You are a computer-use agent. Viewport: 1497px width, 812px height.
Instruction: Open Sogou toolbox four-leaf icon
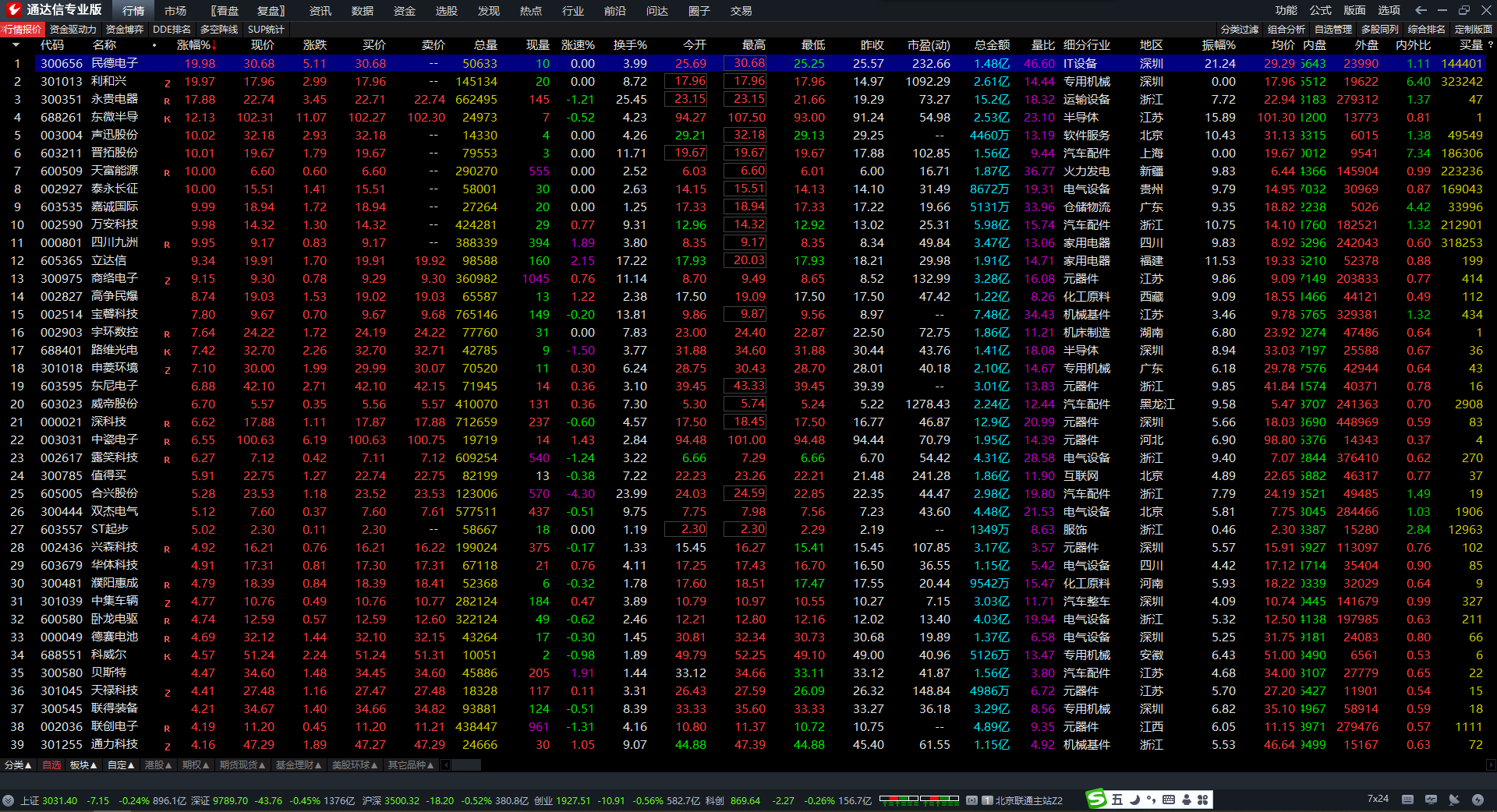(x=1203, y=800)
